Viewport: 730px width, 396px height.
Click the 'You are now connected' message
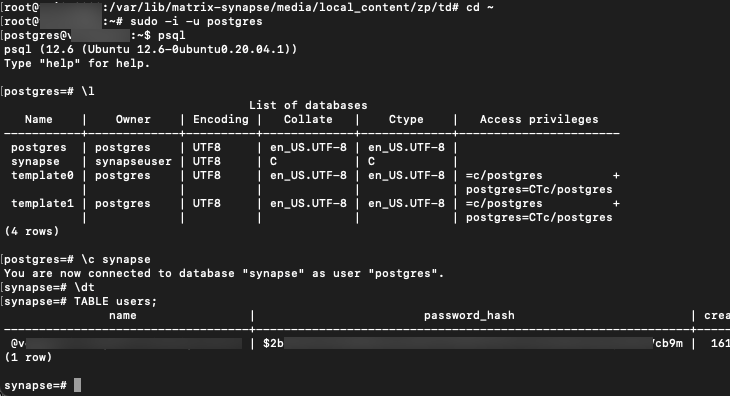pyautogui.click(x=224, y=273)
